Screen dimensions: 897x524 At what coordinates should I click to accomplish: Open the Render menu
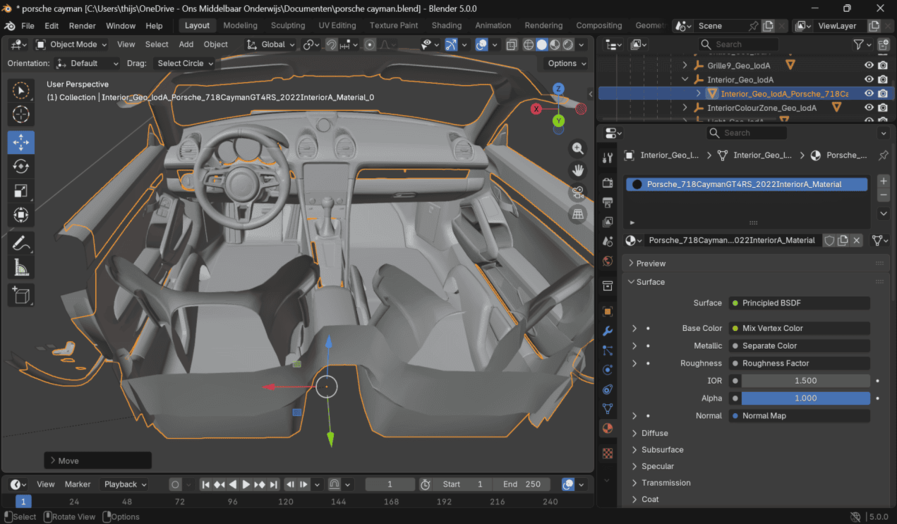pyautogui.click(x=82, y=25)
